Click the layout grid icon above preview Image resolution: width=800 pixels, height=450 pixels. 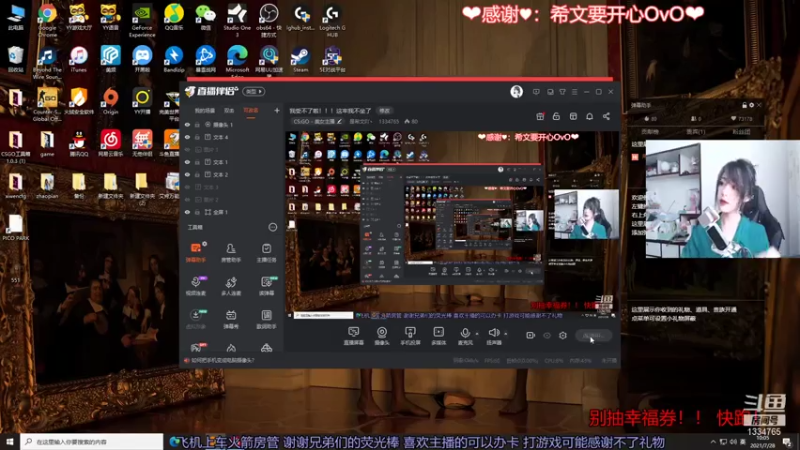pos(573,116)
